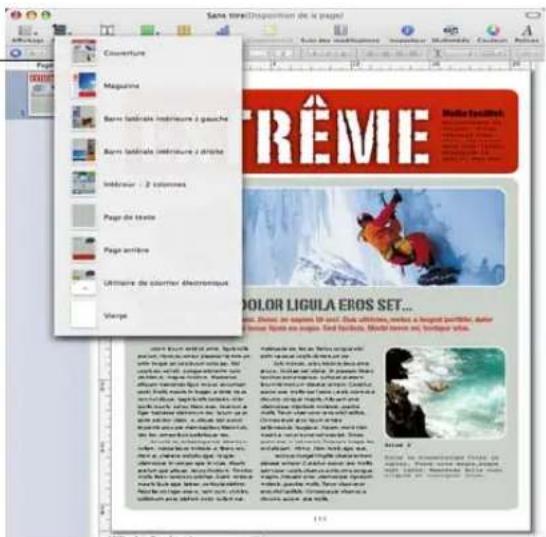Image resolution: width=546 pixels, height=537 pixels.
Task: Open the Multimédia browser
Action: point(451,34)
